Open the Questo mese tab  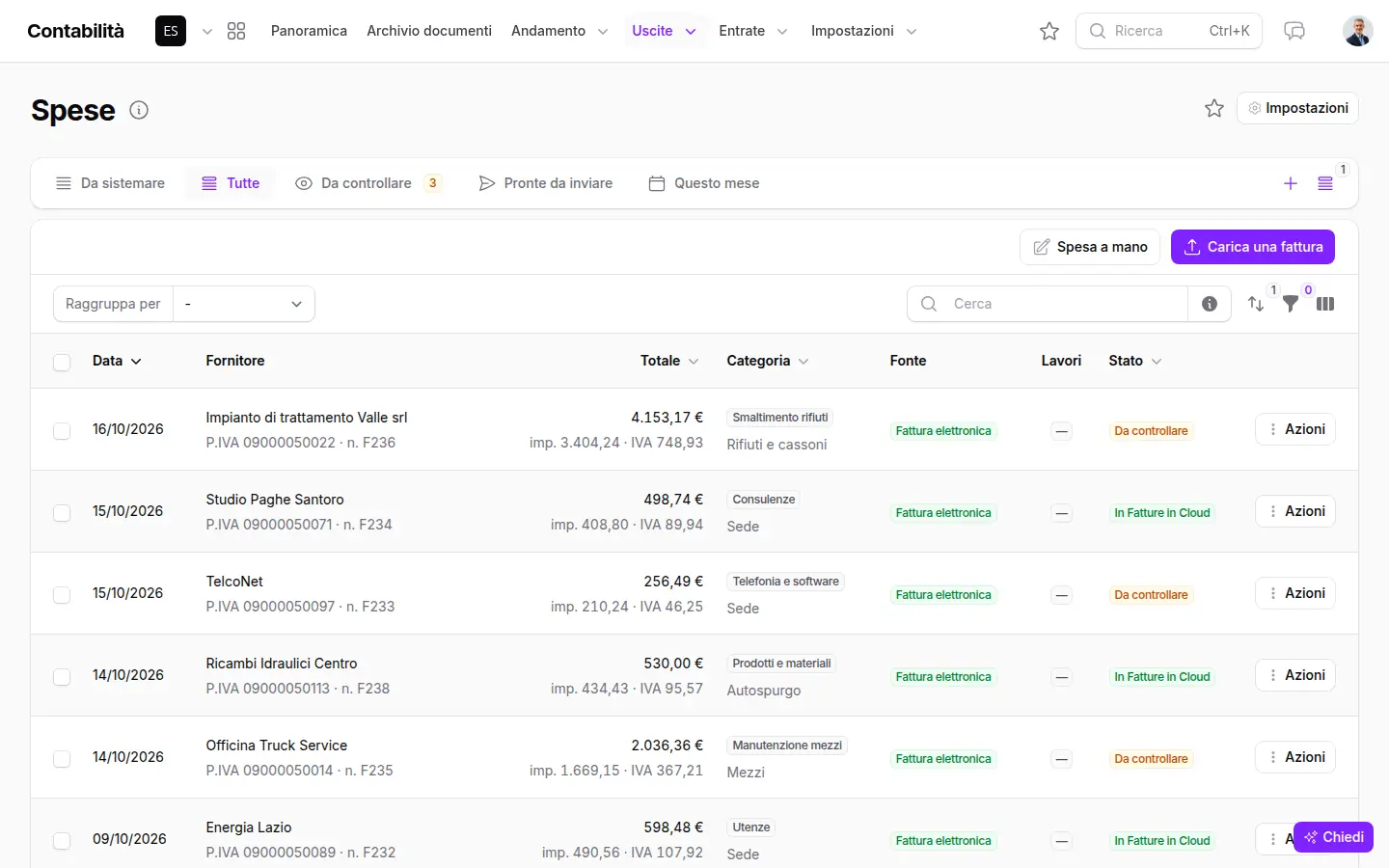(x=704, y=183)
